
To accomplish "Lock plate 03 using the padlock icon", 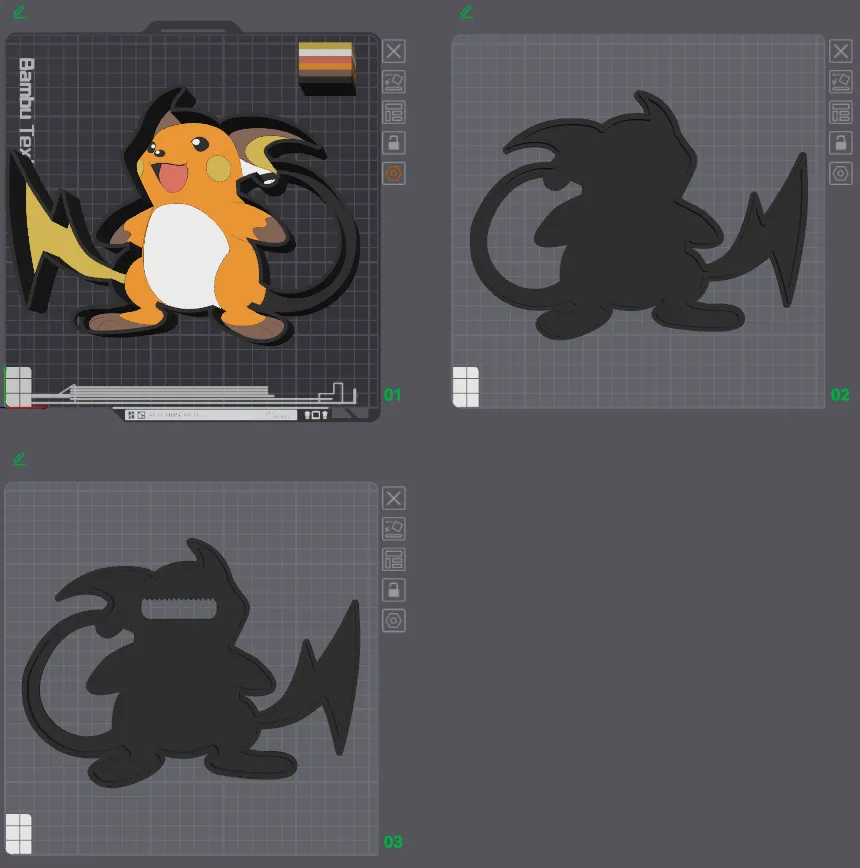I will (394, 590).
